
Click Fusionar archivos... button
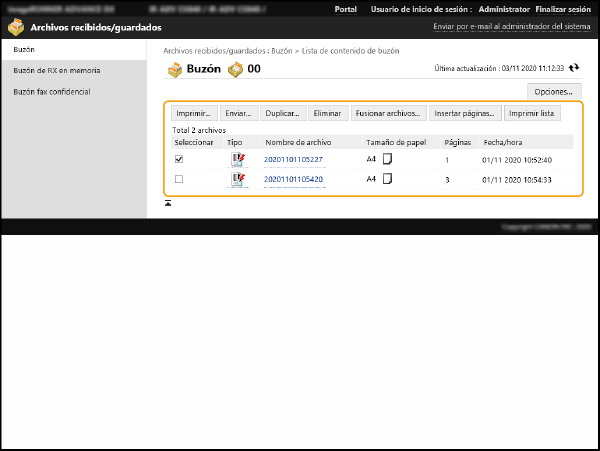tap(388, 113)
